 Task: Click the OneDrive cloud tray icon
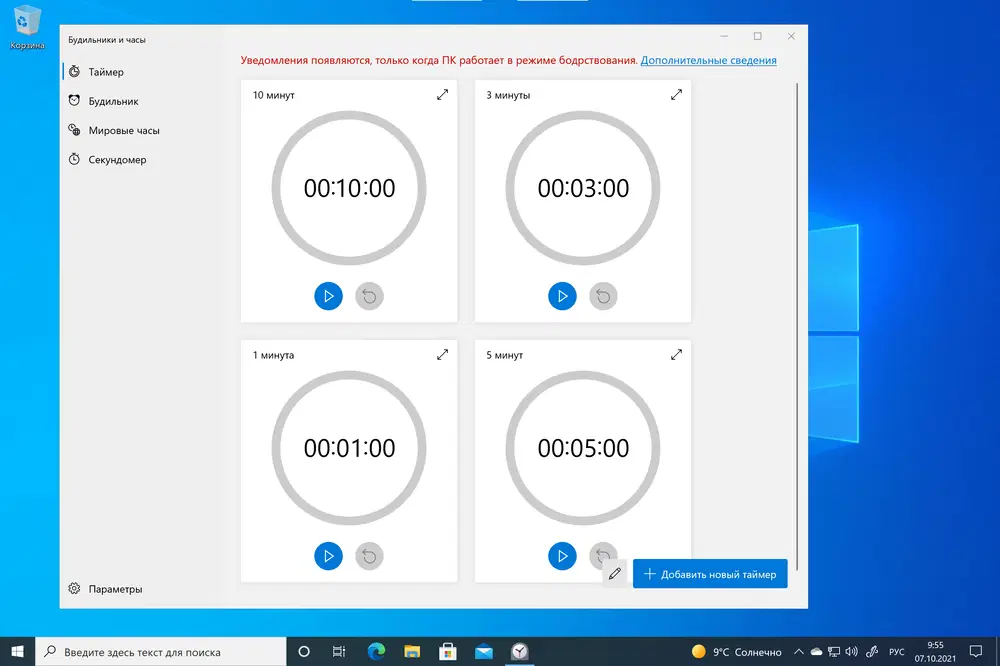click(x=816, y=651)
